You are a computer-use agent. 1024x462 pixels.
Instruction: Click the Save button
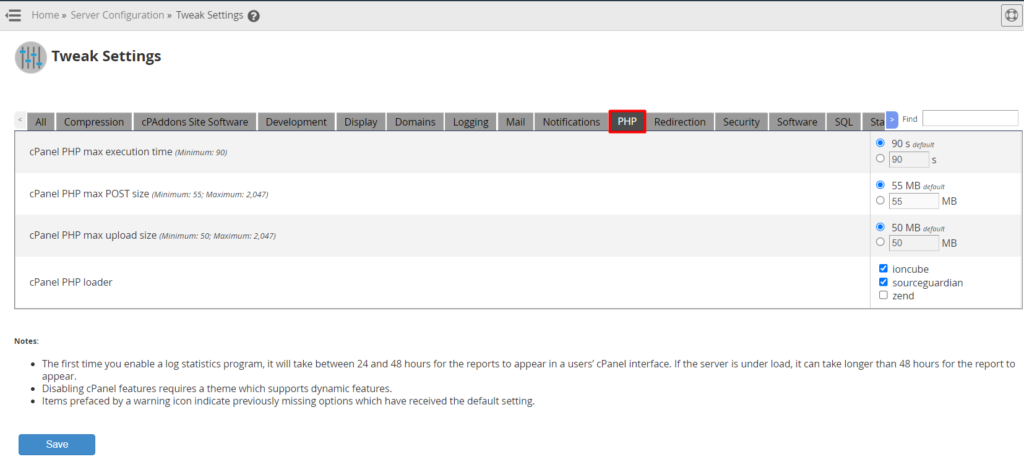click(57, 444)
